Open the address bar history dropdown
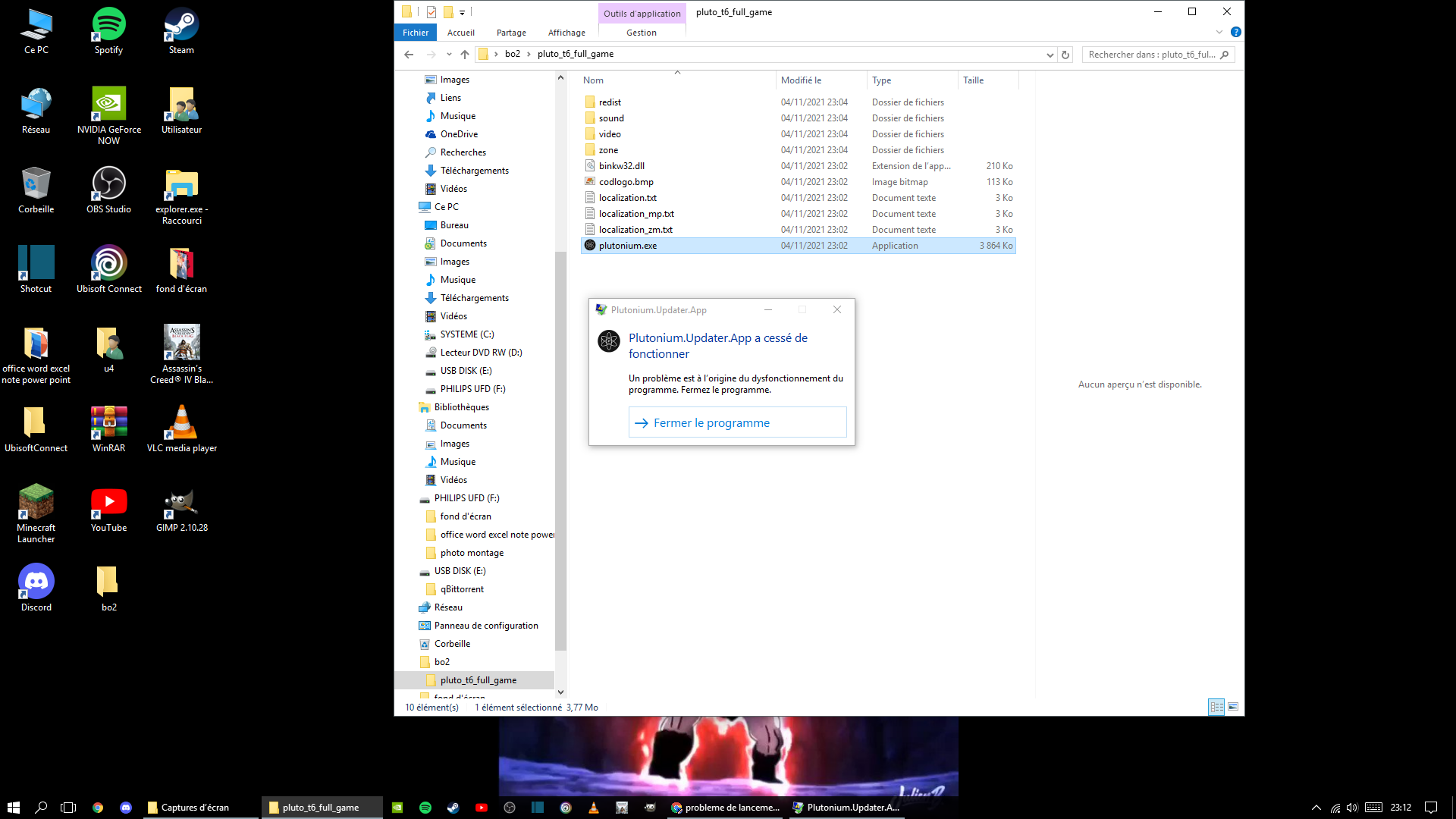The width and height of the screenshot is (1456, 819). click(x=1050, y=55)
